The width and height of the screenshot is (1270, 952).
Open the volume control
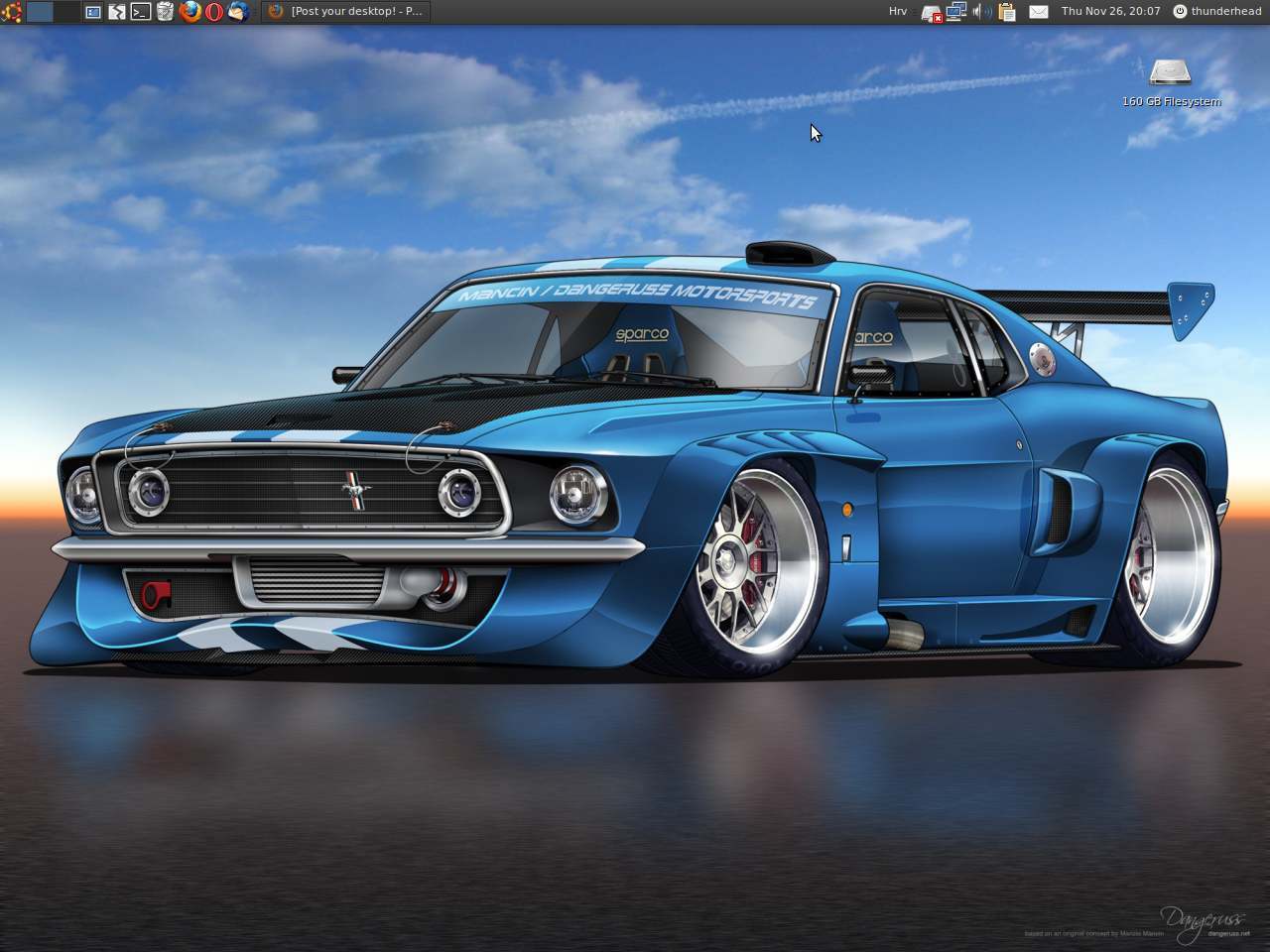pyautogui.click(x=981, y=12)
